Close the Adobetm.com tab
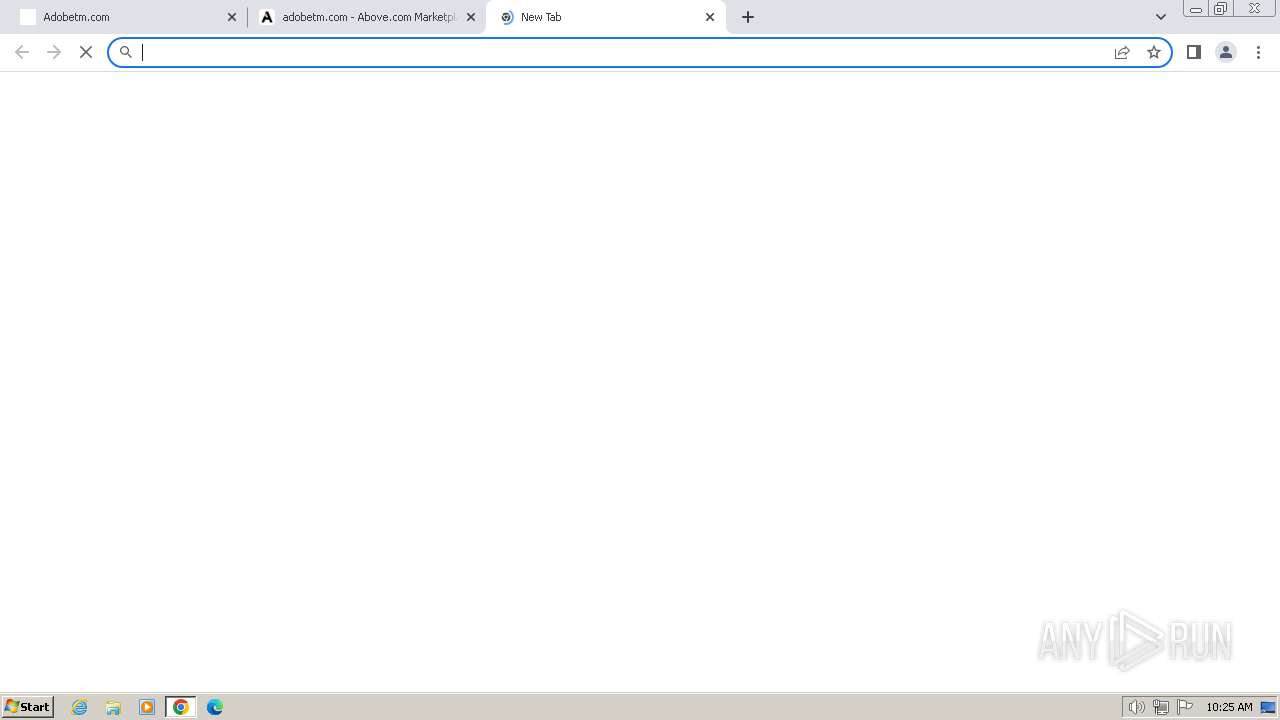 click(x=232, y=17)
